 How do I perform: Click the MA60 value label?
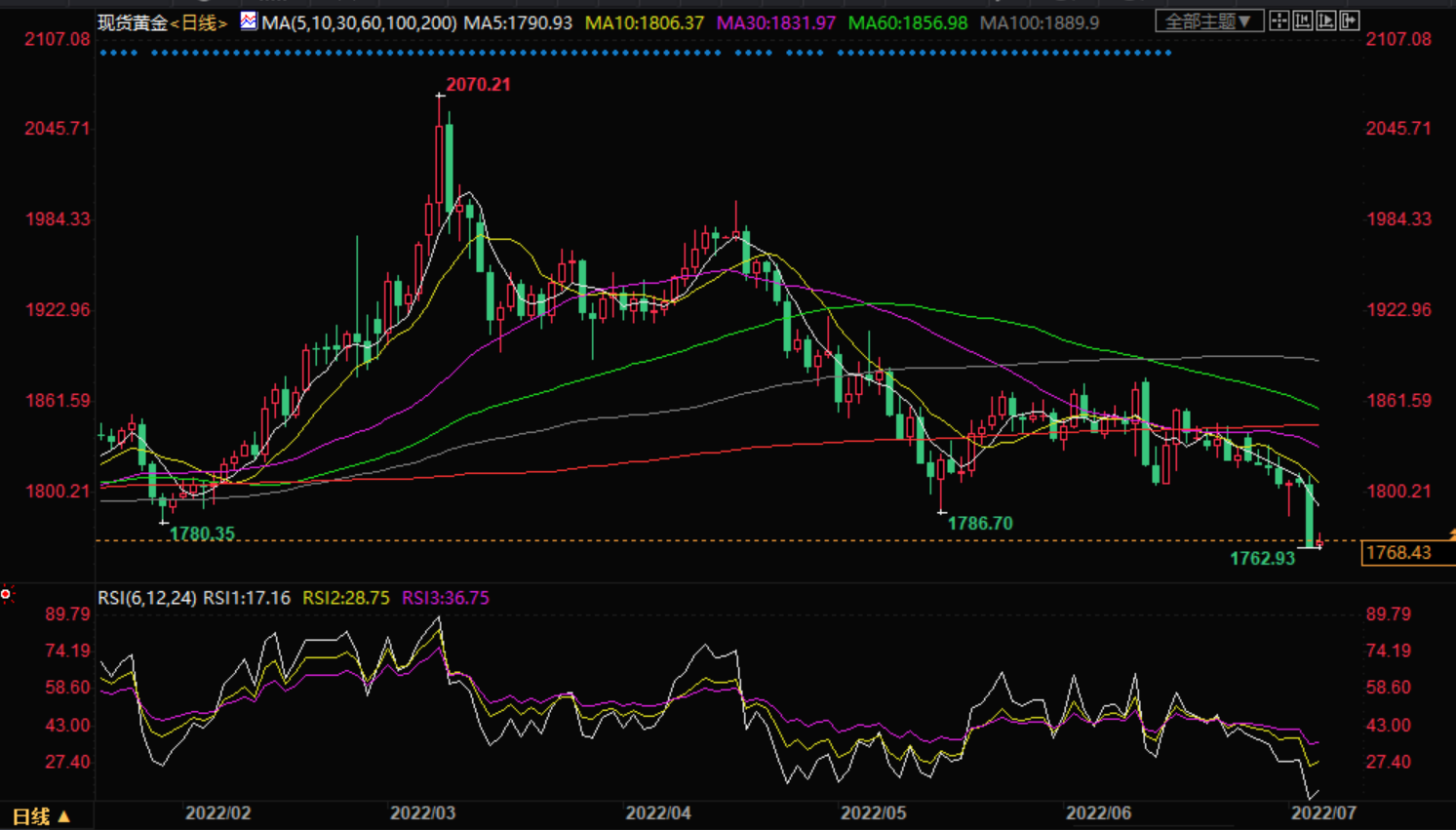(x=908, y=22)
